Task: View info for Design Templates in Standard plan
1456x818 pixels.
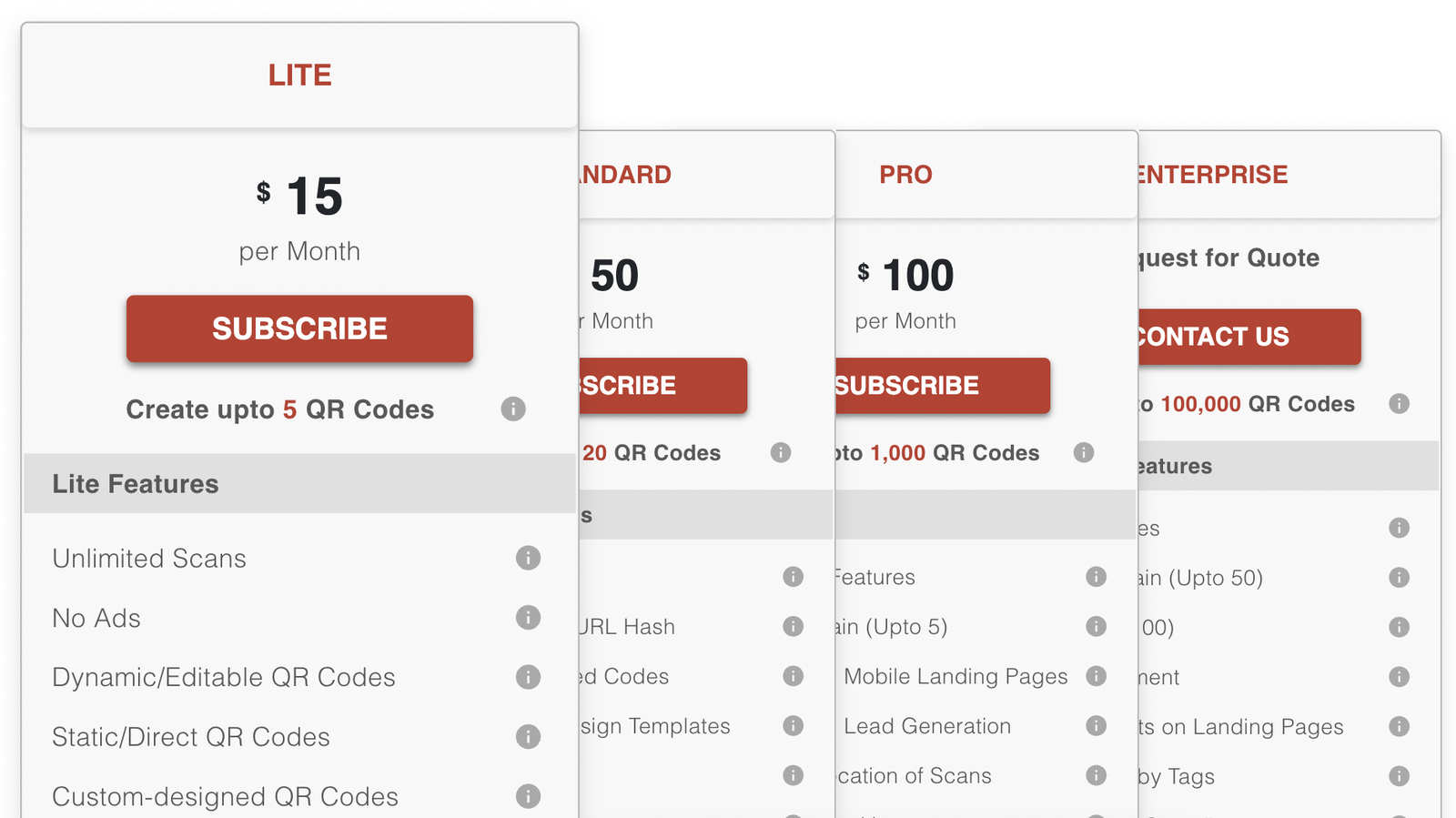Action: (793, 726)
